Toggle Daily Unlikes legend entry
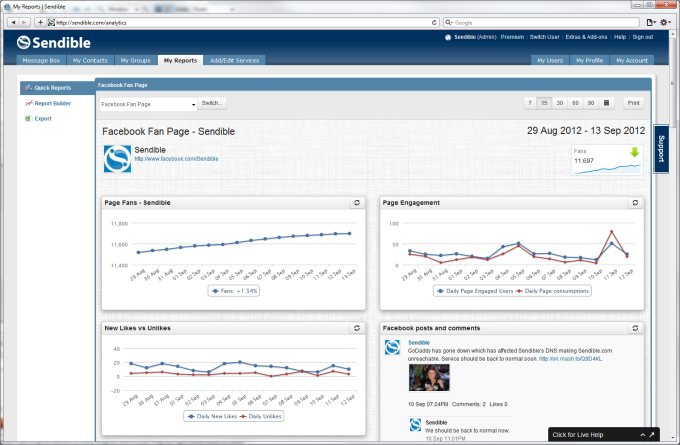Viewport: 680px width, 445px height. [261, 416]
